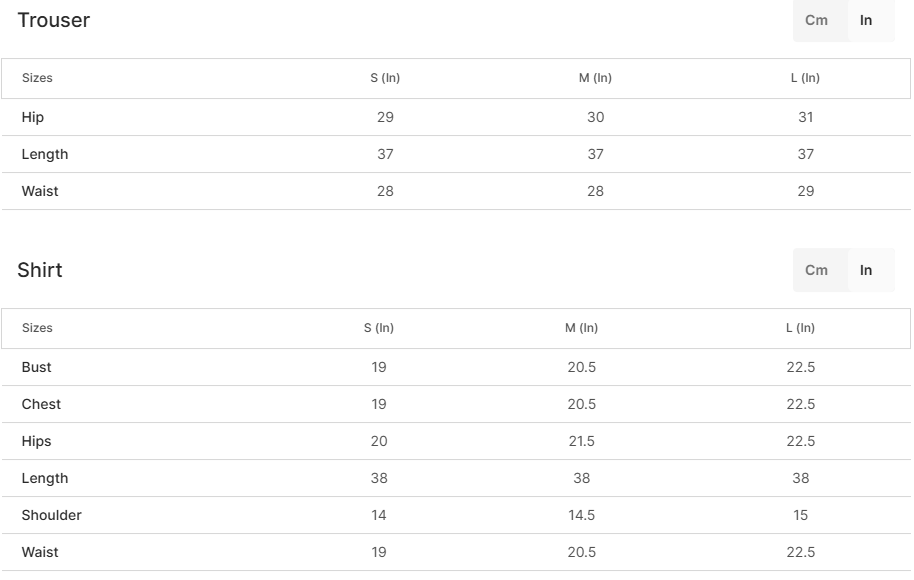Click the Hip row label in Trouser table

point(33,117)
